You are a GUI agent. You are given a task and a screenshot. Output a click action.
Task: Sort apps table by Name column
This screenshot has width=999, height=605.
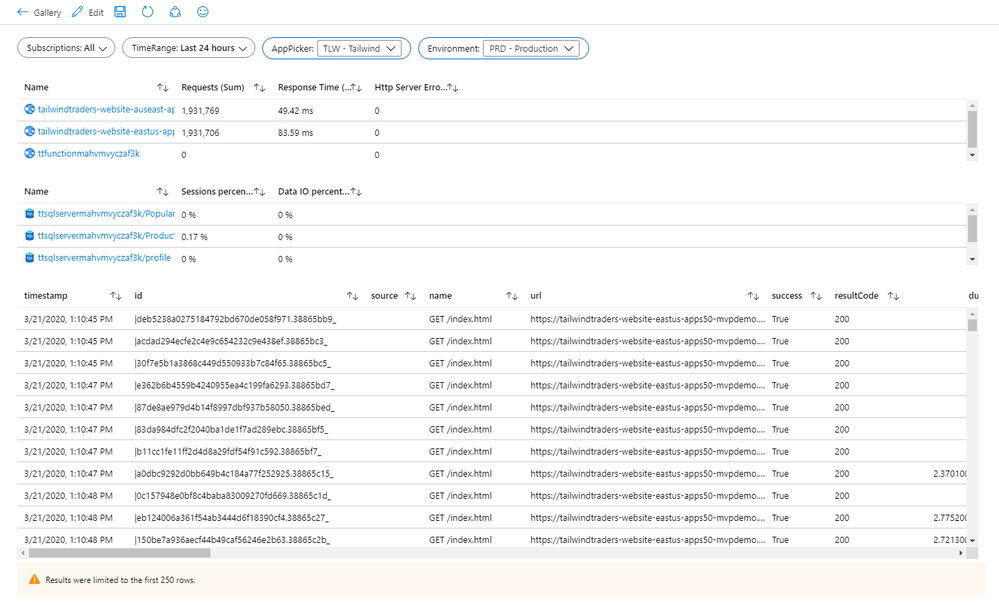pos(162,87)
